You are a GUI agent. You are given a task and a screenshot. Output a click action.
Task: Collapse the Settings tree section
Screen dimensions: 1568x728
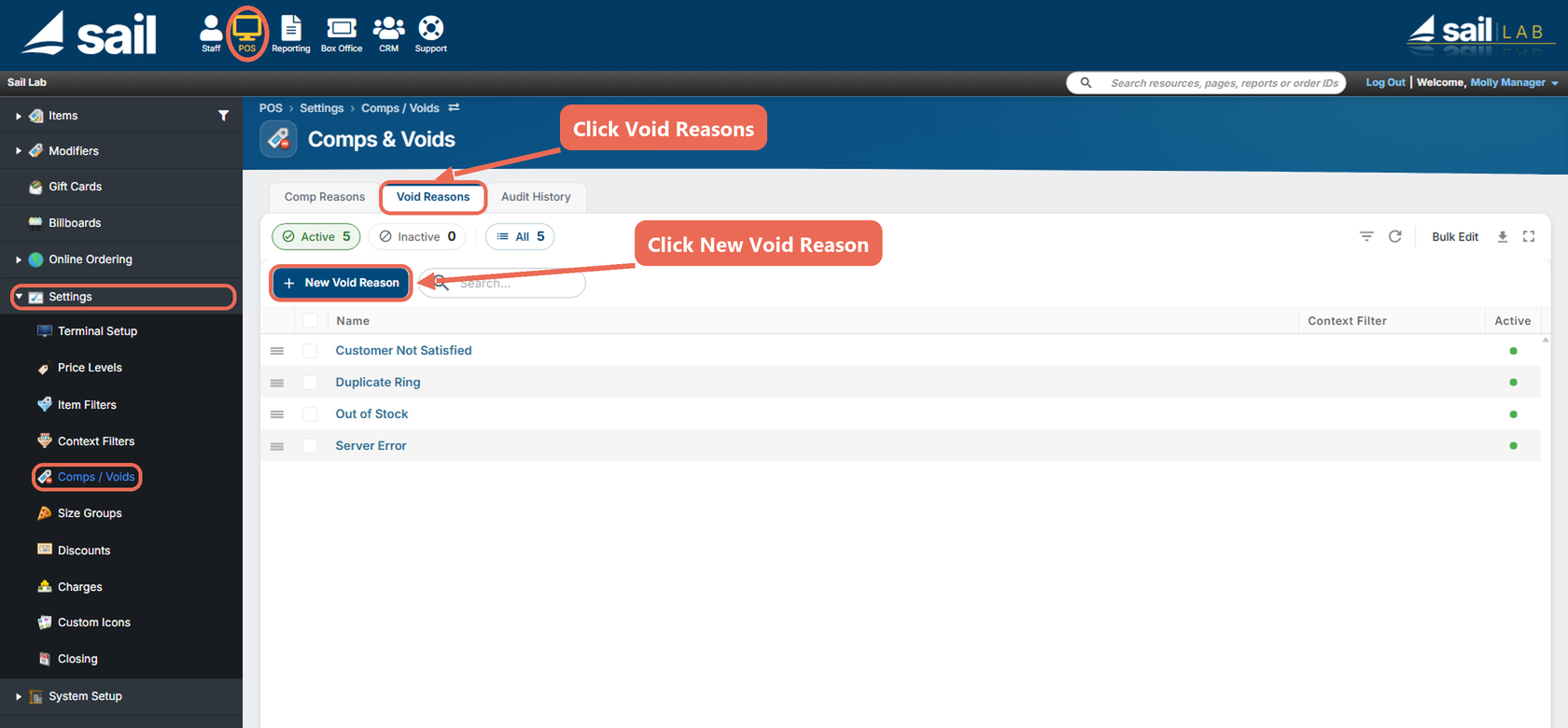(18, 297)
